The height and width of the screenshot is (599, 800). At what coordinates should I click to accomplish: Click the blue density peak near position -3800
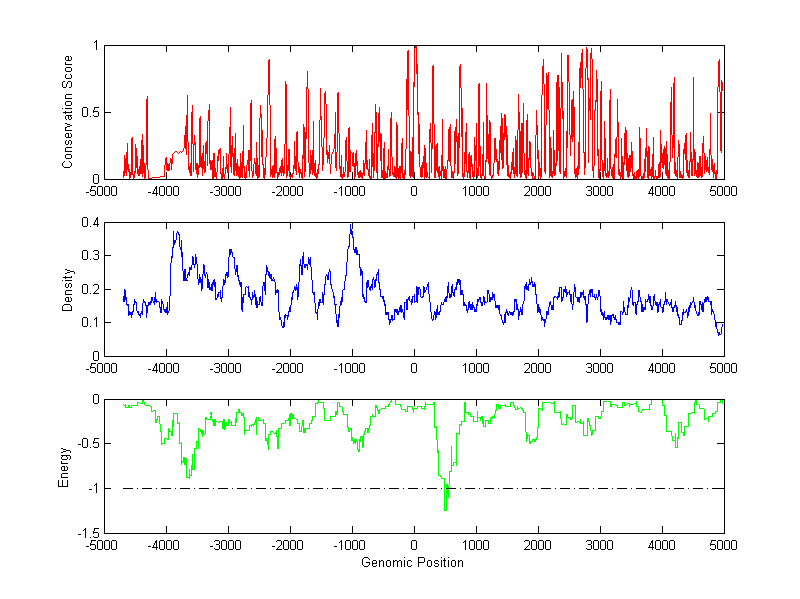tap(176, 234)
